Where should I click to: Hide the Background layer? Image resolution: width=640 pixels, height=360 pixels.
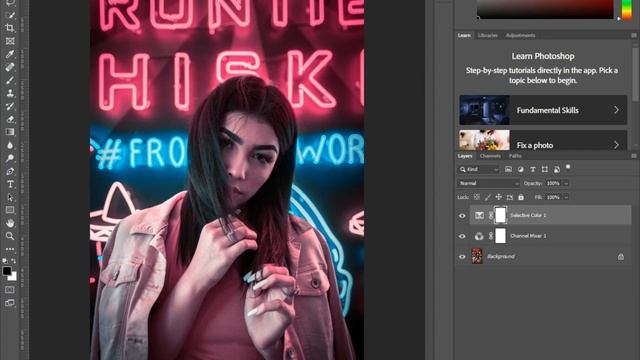point(462,257)
